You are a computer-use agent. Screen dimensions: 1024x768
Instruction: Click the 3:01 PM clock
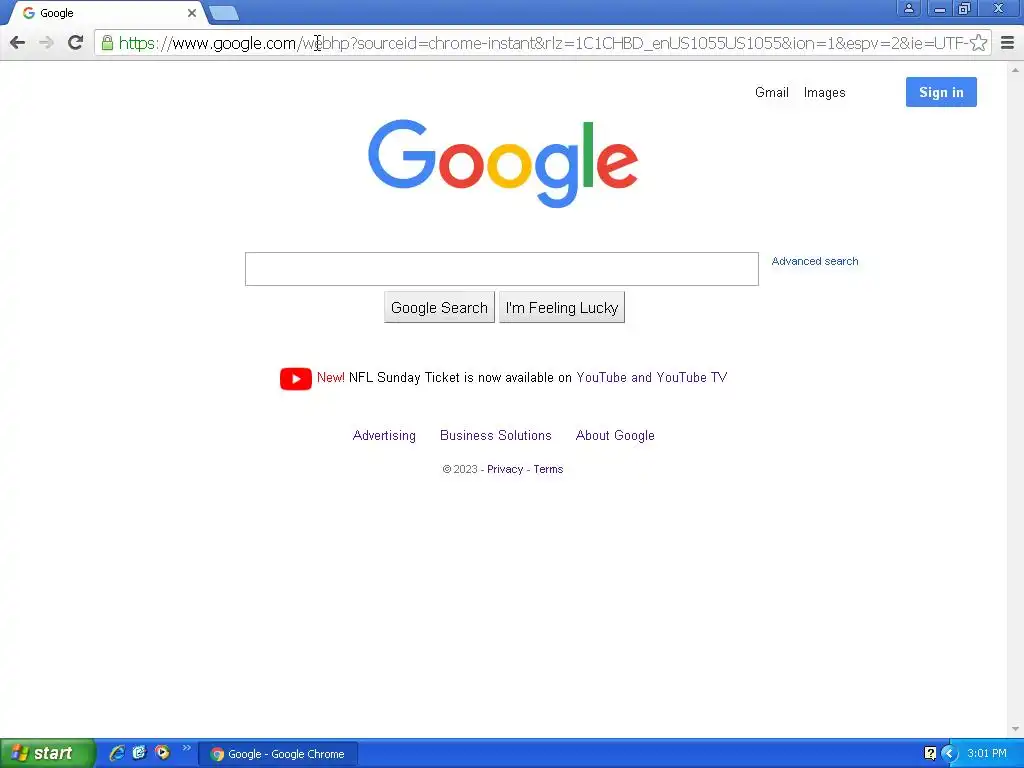(987, 754)
